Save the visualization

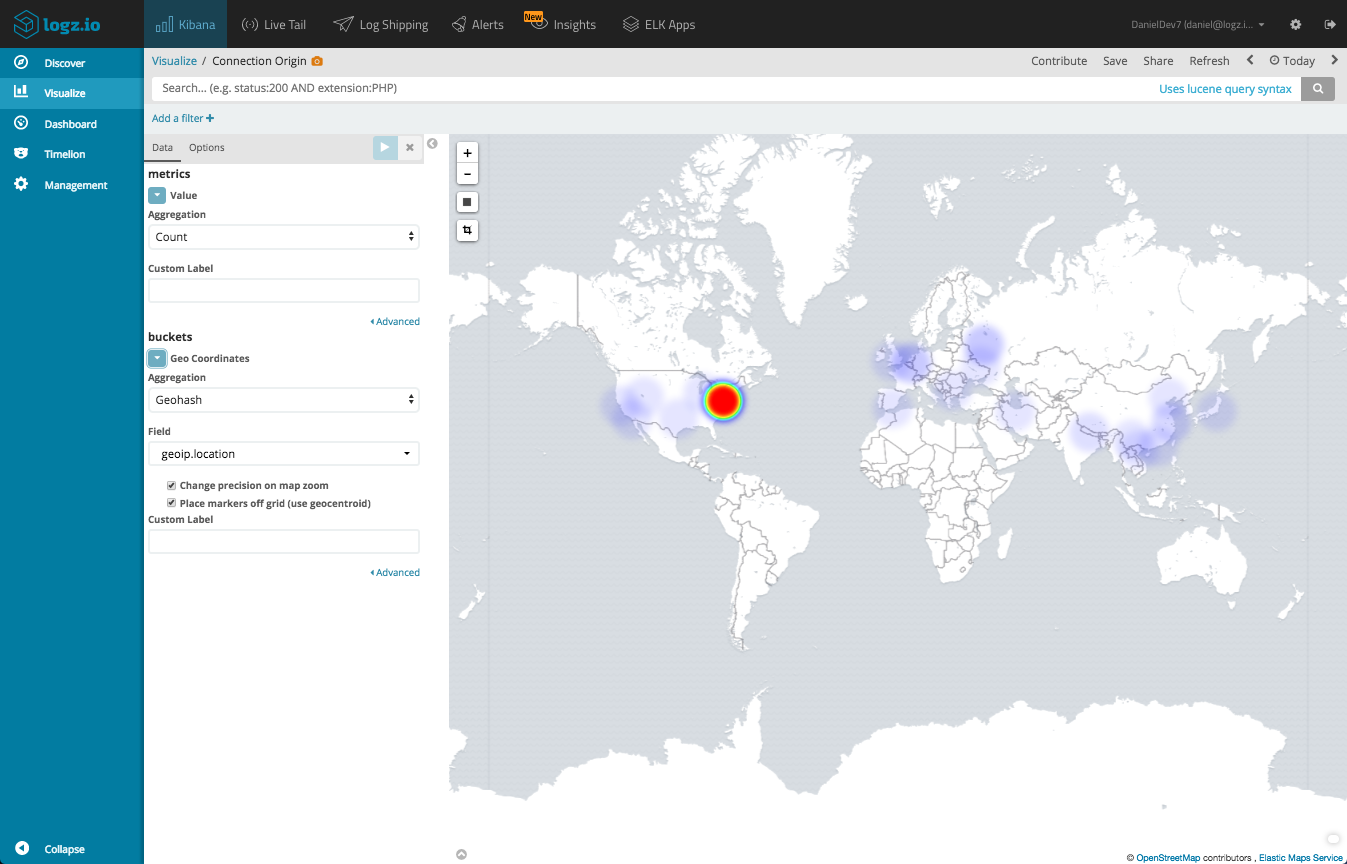click(1115, 61)
